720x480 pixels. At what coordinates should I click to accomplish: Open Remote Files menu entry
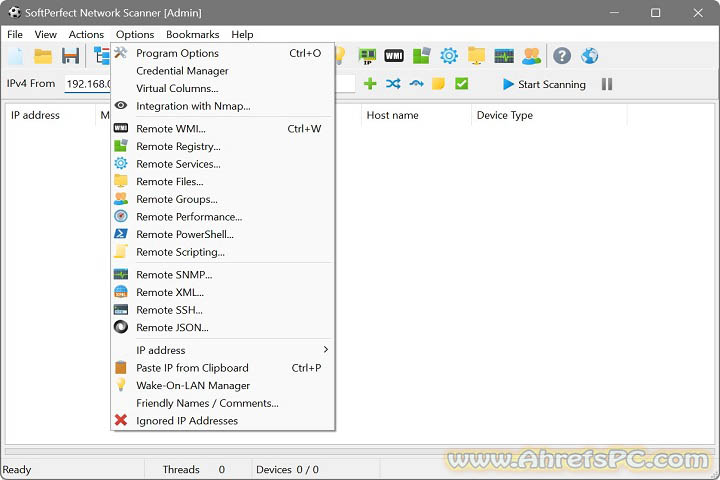tap(223, 181)
